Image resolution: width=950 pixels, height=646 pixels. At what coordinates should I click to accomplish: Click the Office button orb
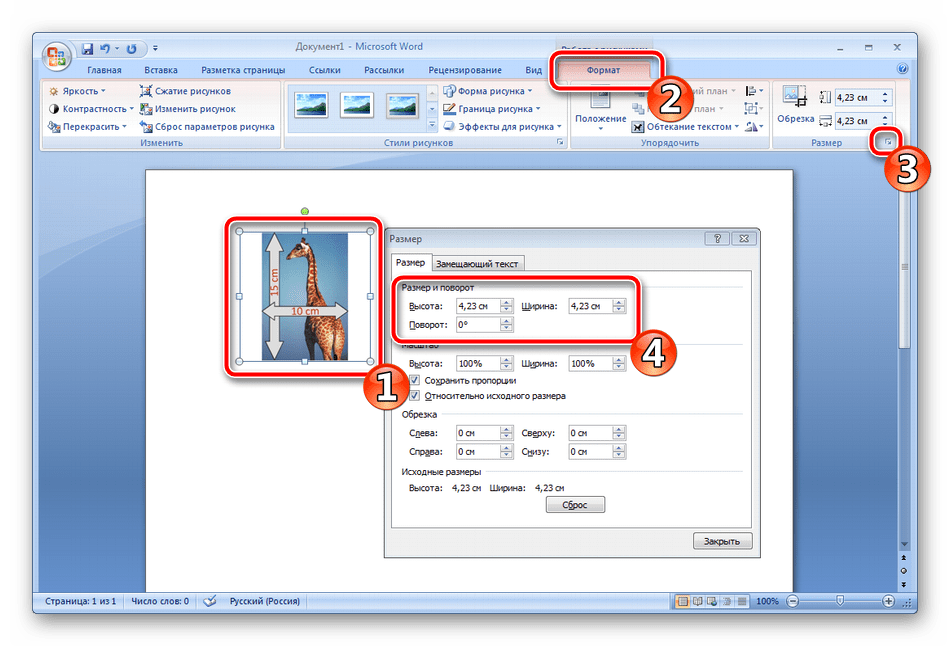(57, 53)
